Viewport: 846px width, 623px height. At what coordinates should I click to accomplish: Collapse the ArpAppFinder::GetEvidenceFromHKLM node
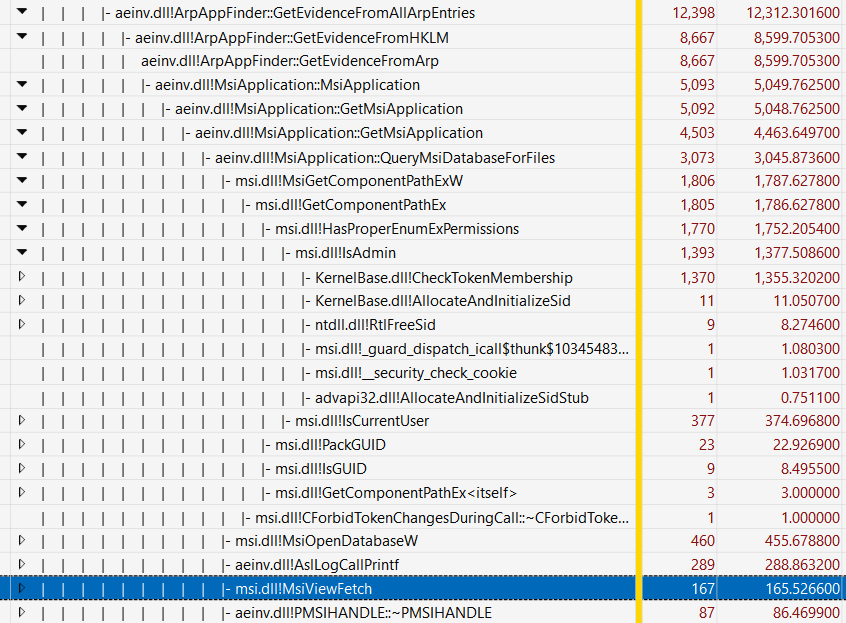22,37
